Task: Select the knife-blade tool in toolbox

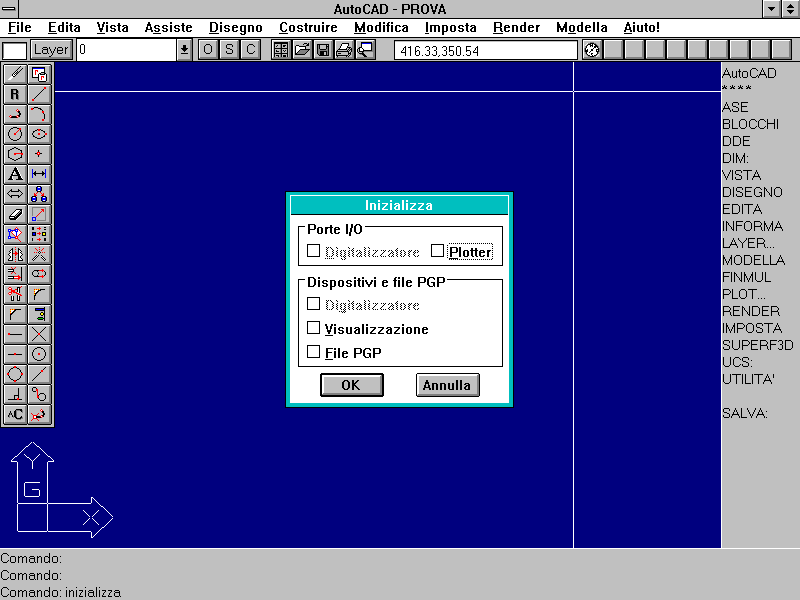Action: (15, 74)
